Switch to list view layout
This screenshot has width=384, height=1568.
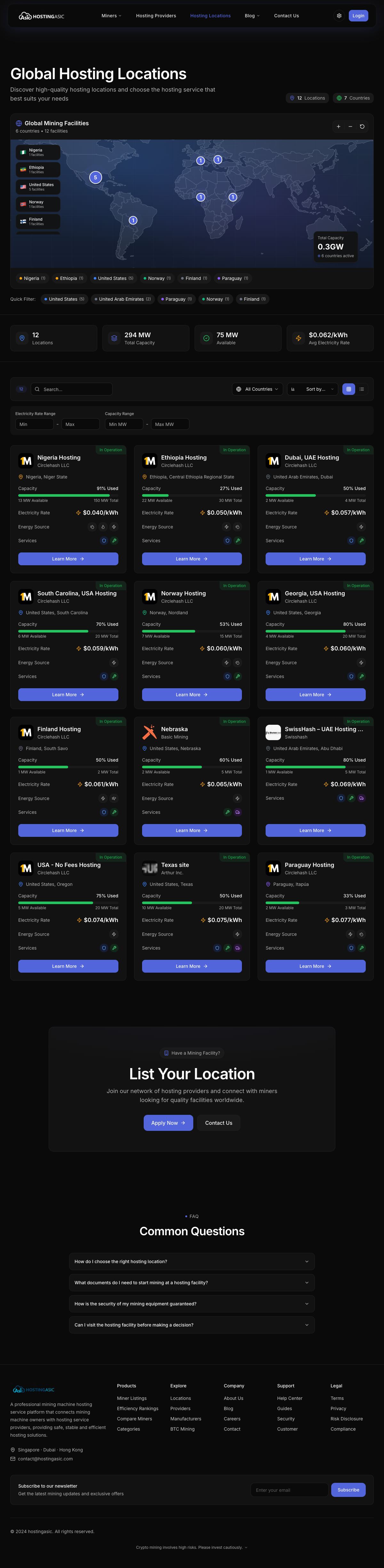(362, 389)
